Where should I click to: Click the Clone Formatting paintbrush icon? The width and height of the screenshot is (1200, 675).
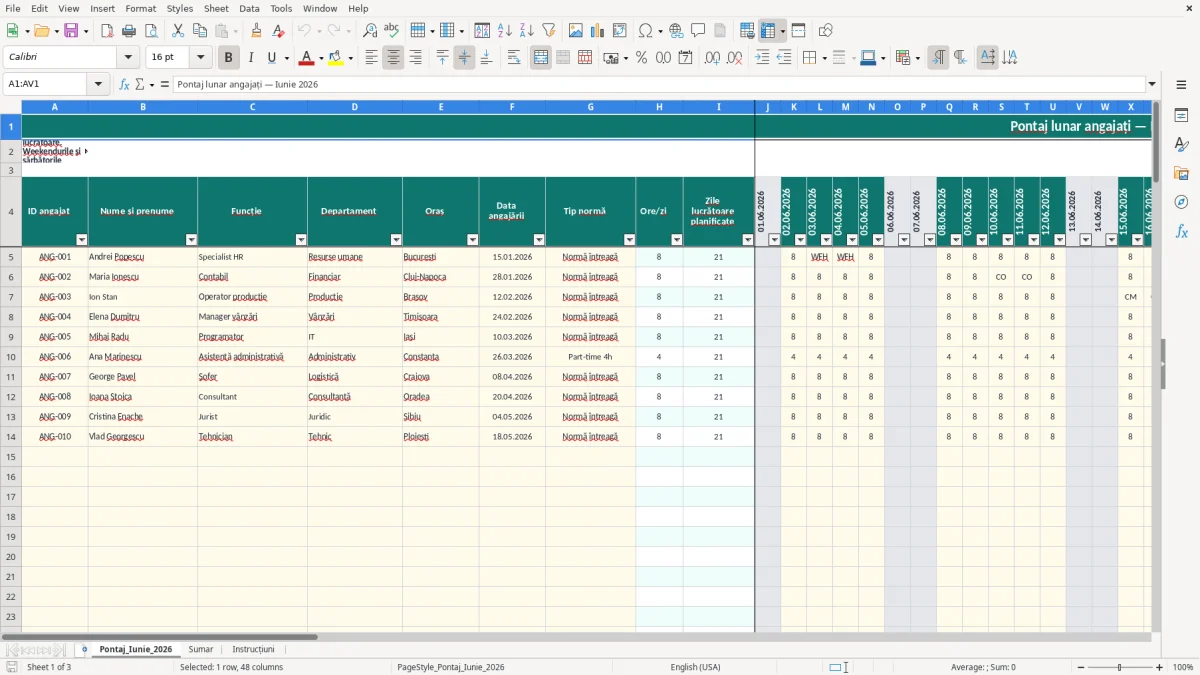257,31
